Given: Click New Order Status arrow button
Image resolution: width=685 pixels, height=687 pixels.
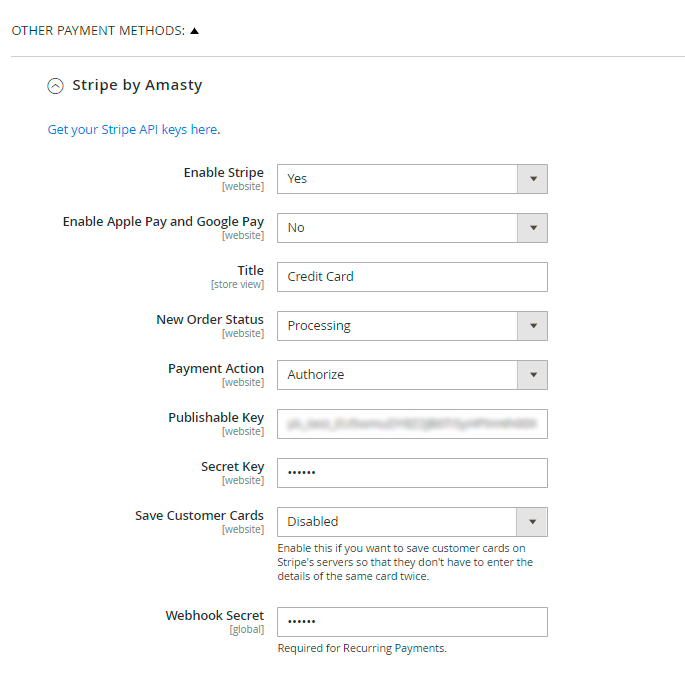Looking at the screenshot, I should [532, 326].
